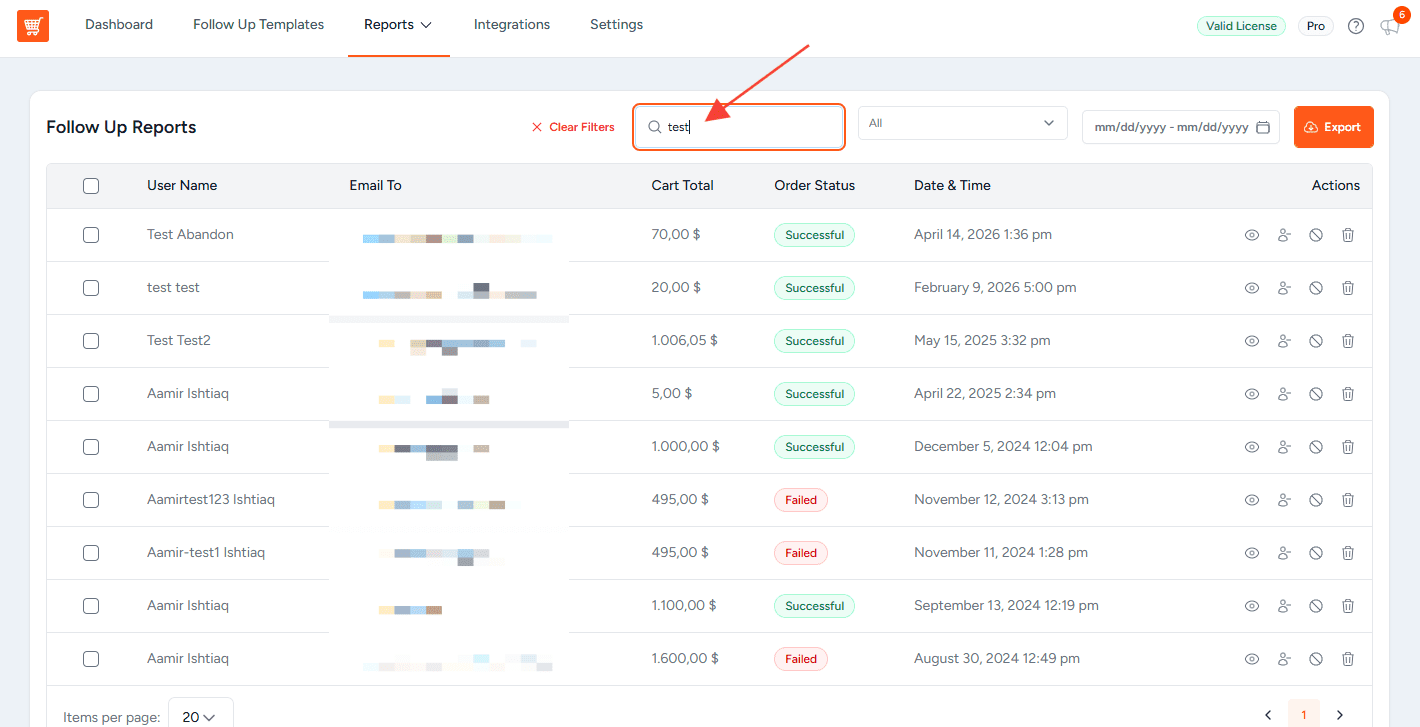1420x727 pixels.
Task: Check the Test Abandon row checkbox
Action: 91,235
